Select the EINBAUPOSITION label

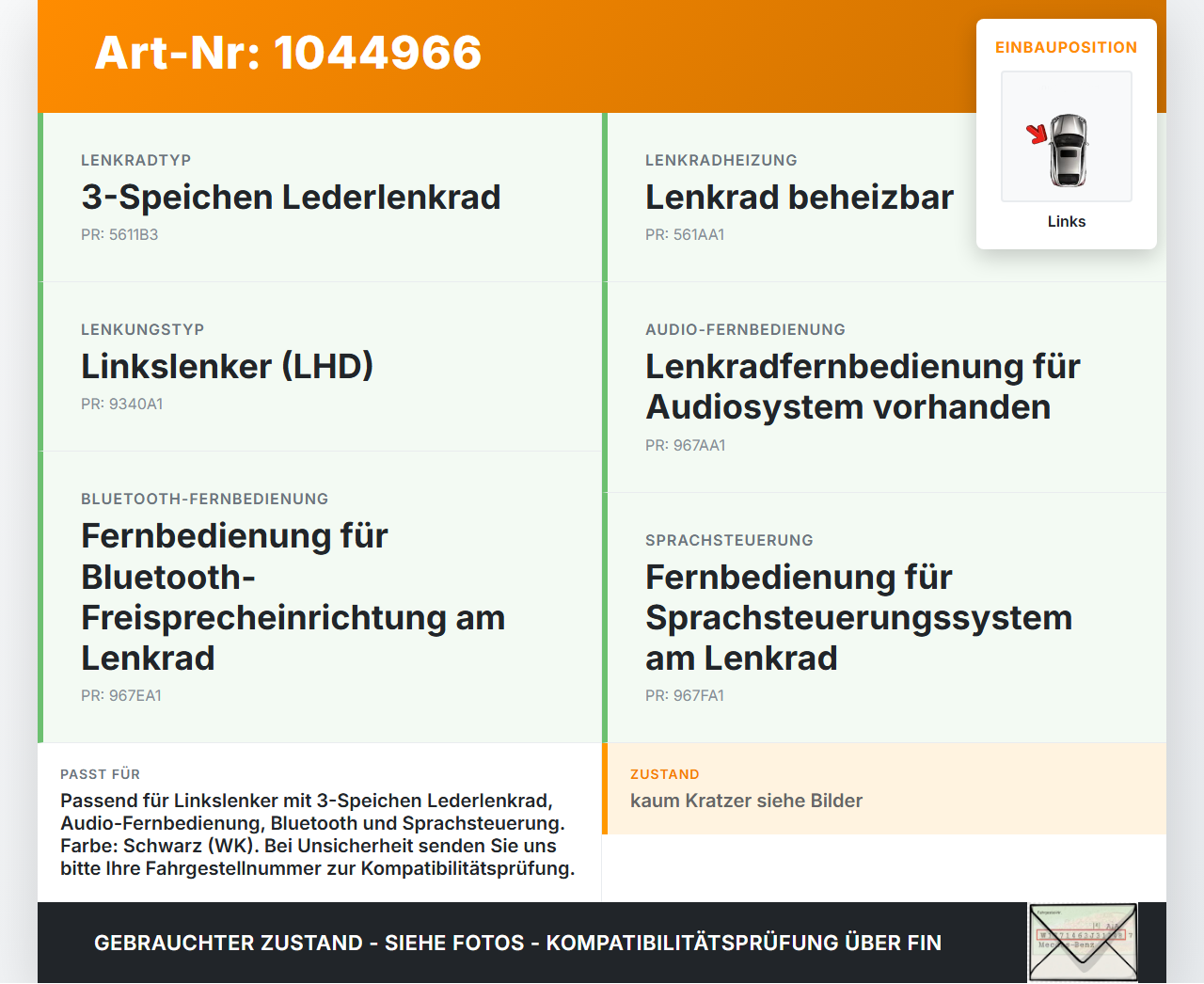tap(1067, 47)
